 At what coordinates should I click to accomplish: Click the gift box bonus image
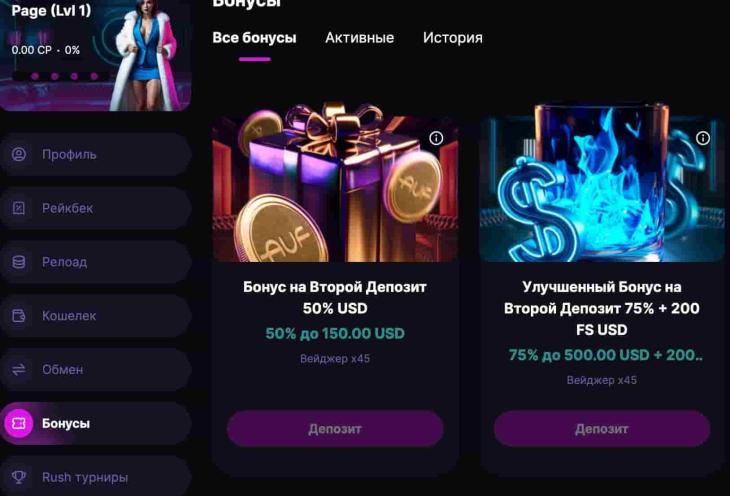pos(335,184)
